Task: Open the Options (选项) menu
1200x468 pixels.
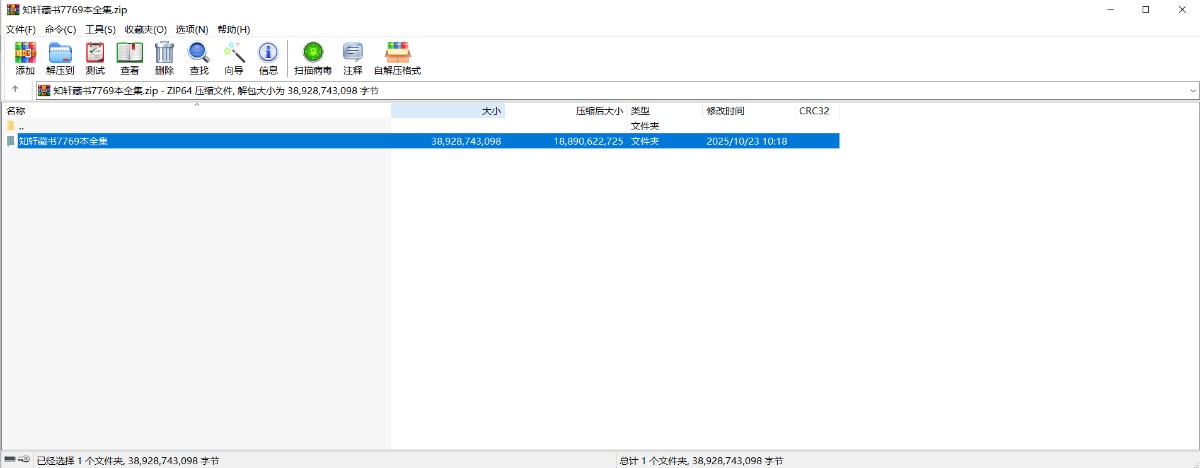Action: 192,30
